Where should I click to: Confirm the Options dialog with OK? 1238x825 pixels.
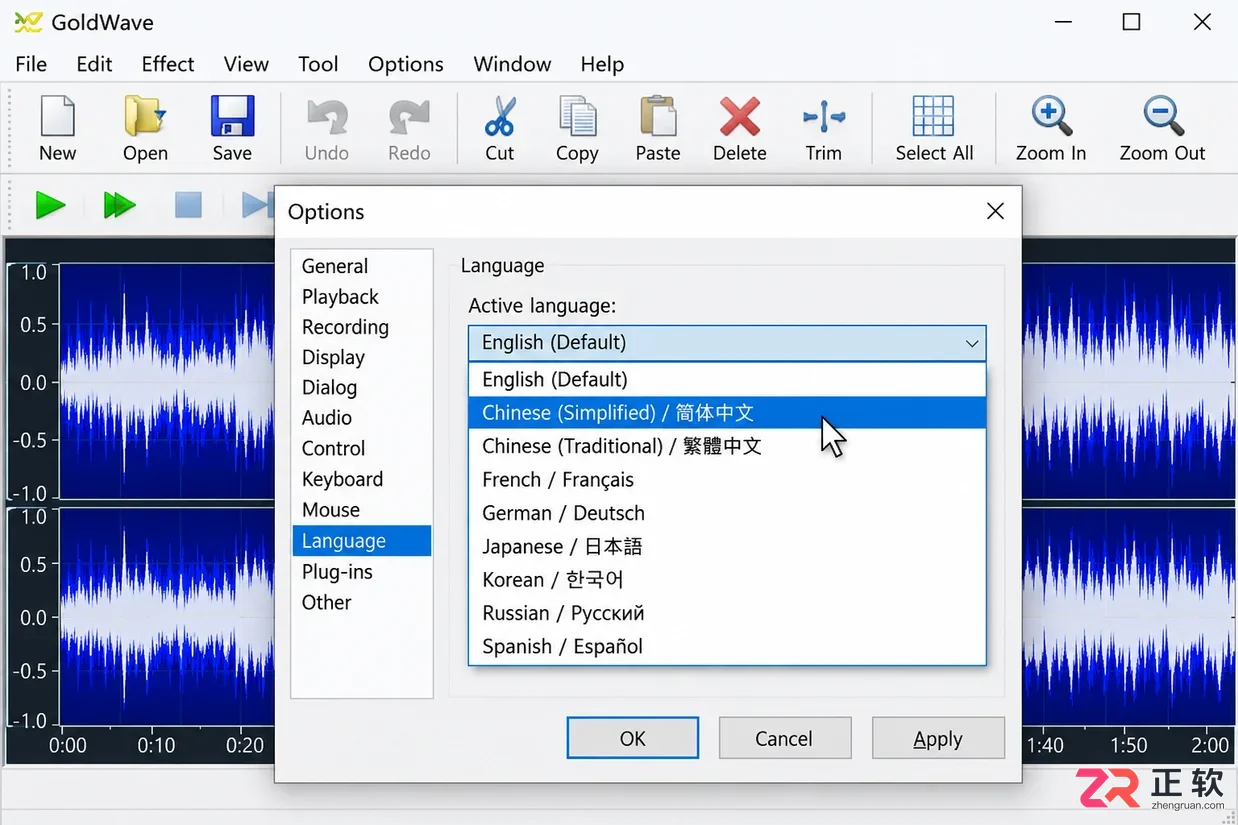click(x=633, y=738)
